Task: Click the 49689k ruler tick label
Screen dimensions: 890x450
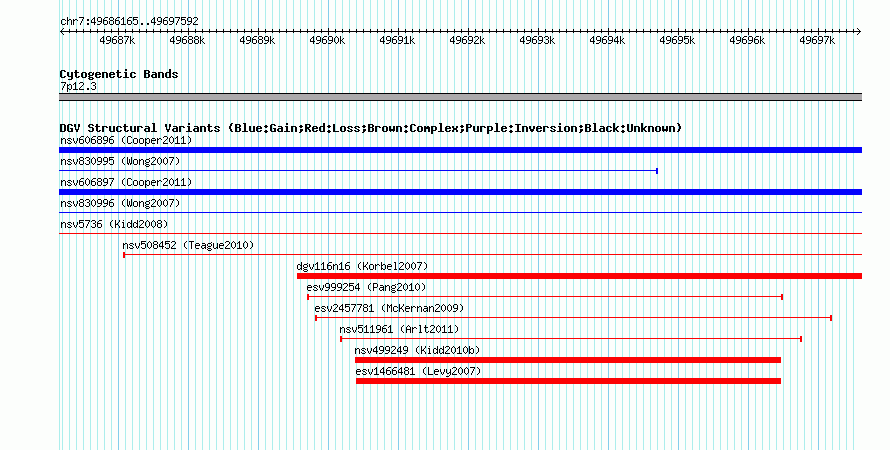Action: (257, 40)
